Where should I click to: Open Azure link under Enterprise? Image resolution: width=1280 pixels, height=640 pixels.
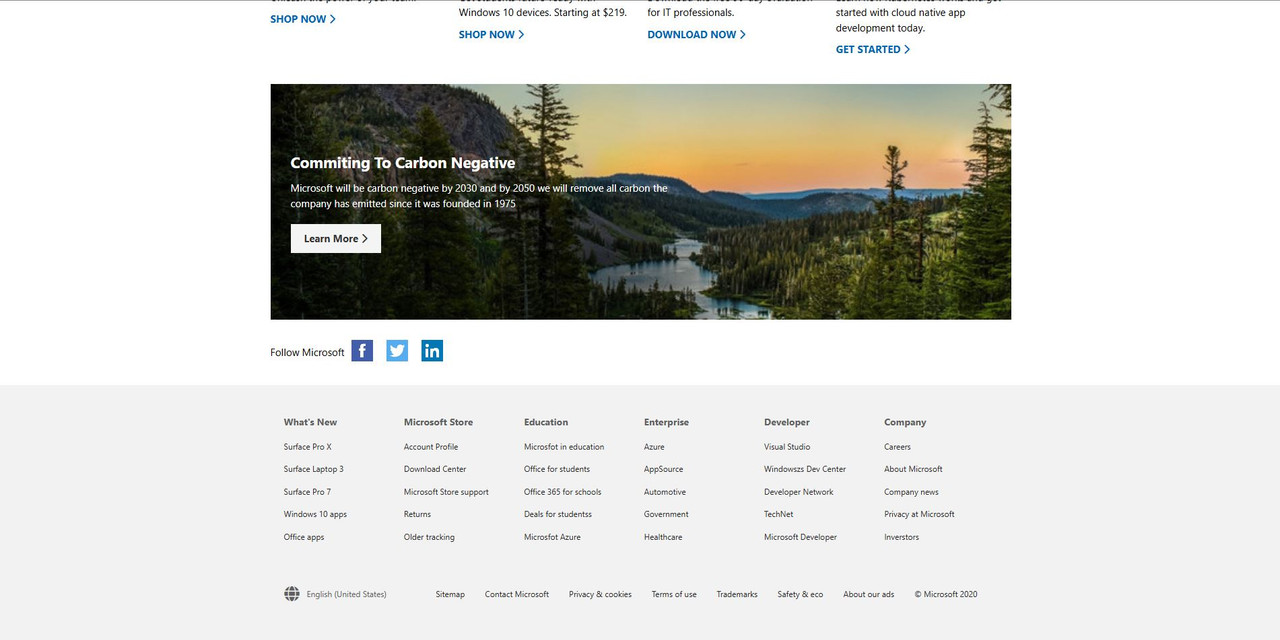pyautogui.click(x=654, y=447)
